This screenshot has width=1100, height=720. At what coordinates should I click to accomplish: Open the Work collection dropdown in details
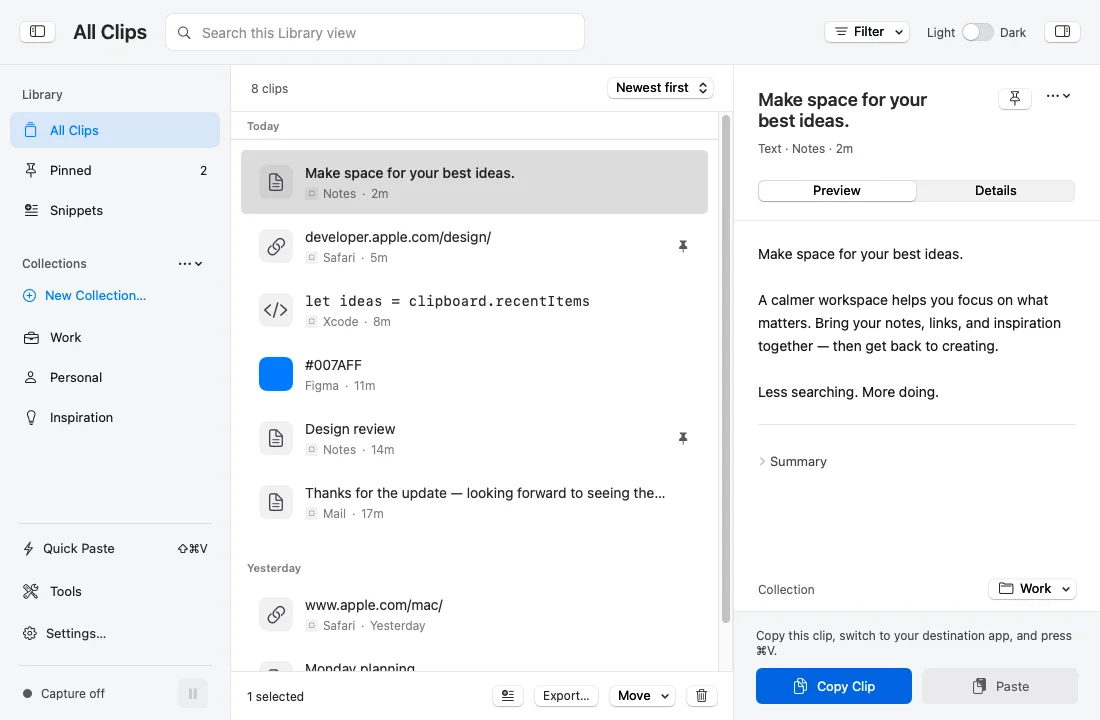tap(1032, 588)
